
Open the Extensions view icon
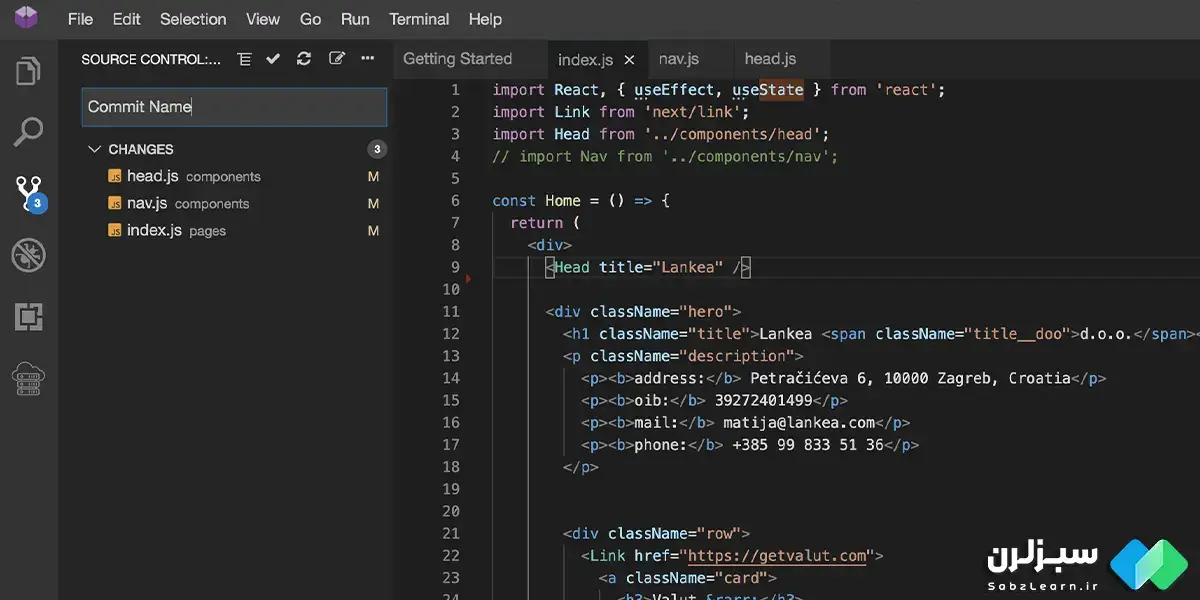(28, 317)
